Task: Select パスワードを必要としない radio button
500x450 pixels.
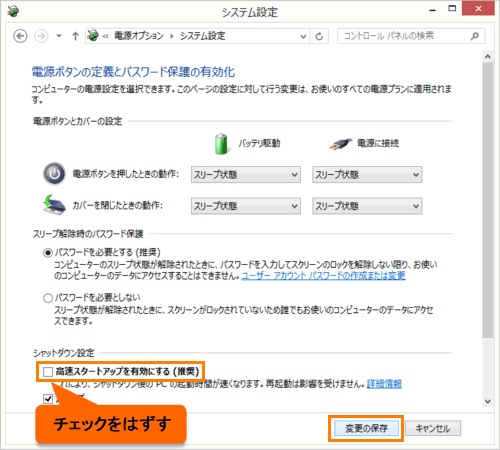Action: click(x=48, y=298)
